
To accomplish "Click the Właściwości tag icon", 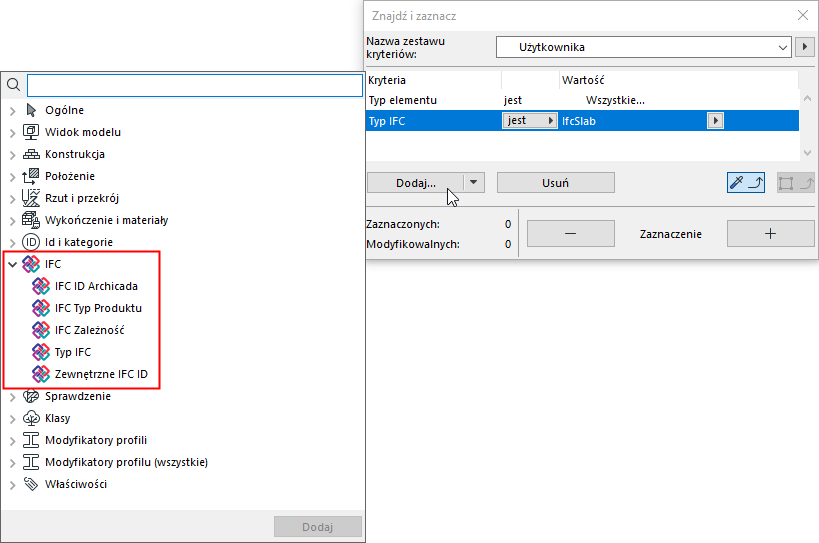I will 31,484.
